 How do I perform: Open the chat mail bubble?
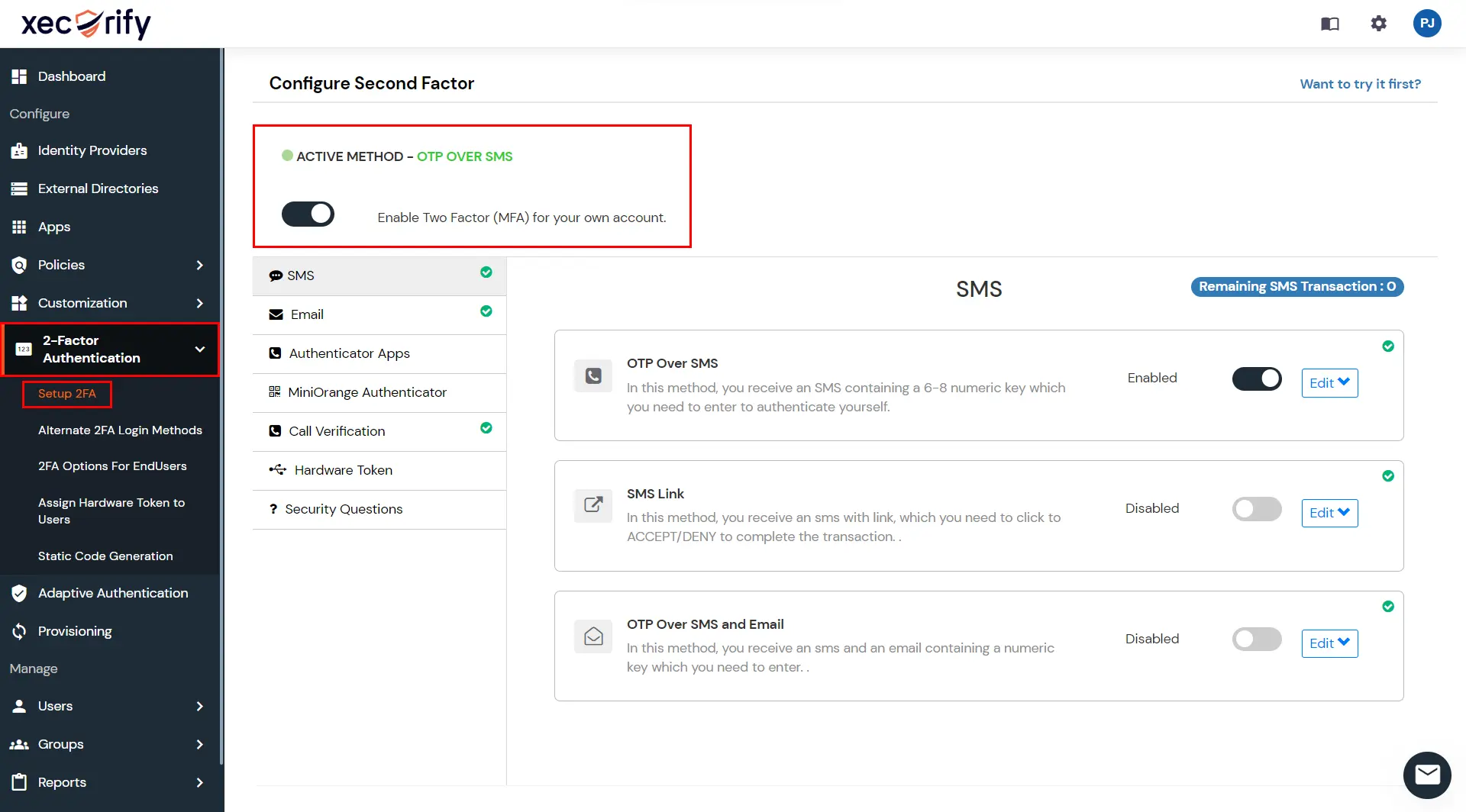click(x=1427, y=775)
